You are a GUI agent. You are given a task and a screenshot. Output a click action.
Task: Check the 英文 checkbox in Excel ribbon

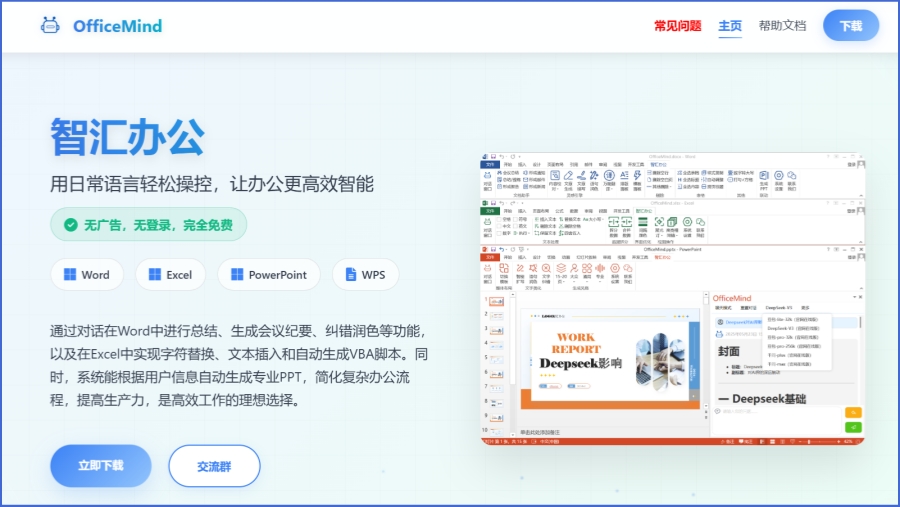click(515, 226)
